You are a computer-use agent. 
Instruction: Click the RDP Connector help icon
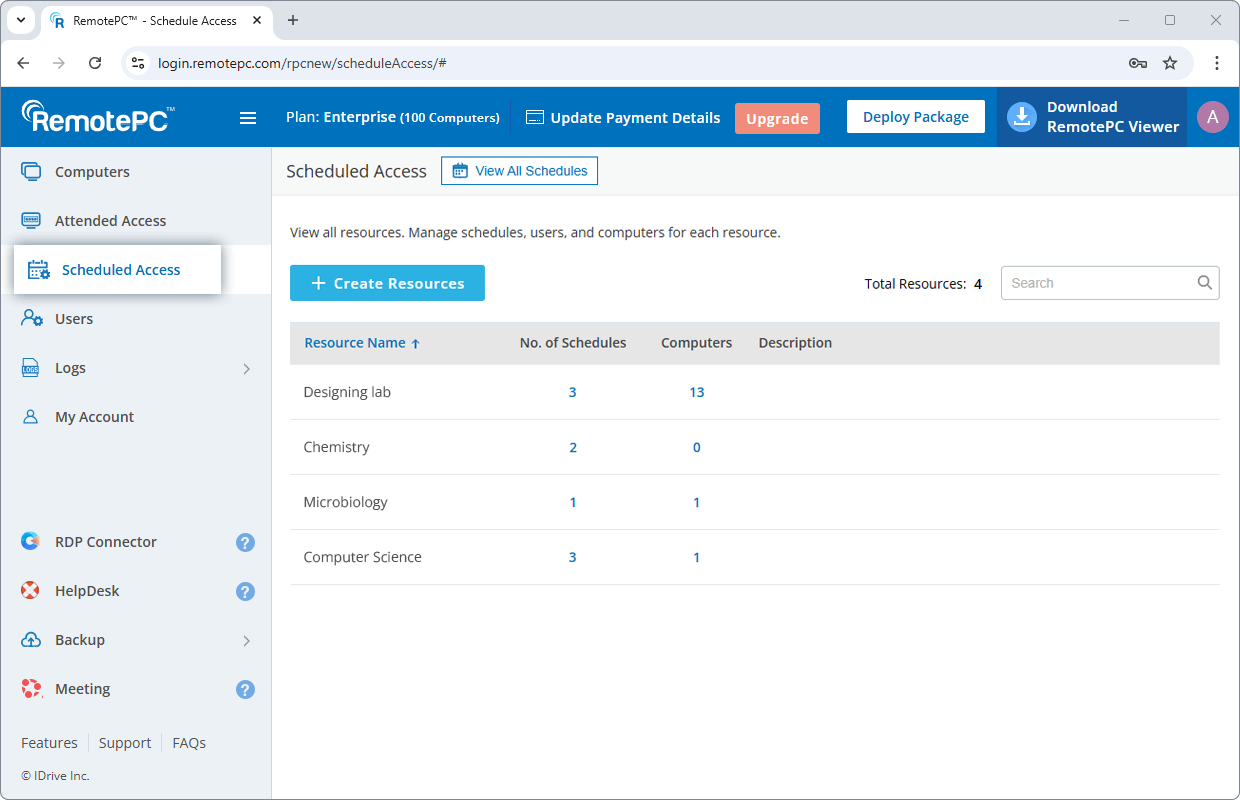click(x=245, y=543)
